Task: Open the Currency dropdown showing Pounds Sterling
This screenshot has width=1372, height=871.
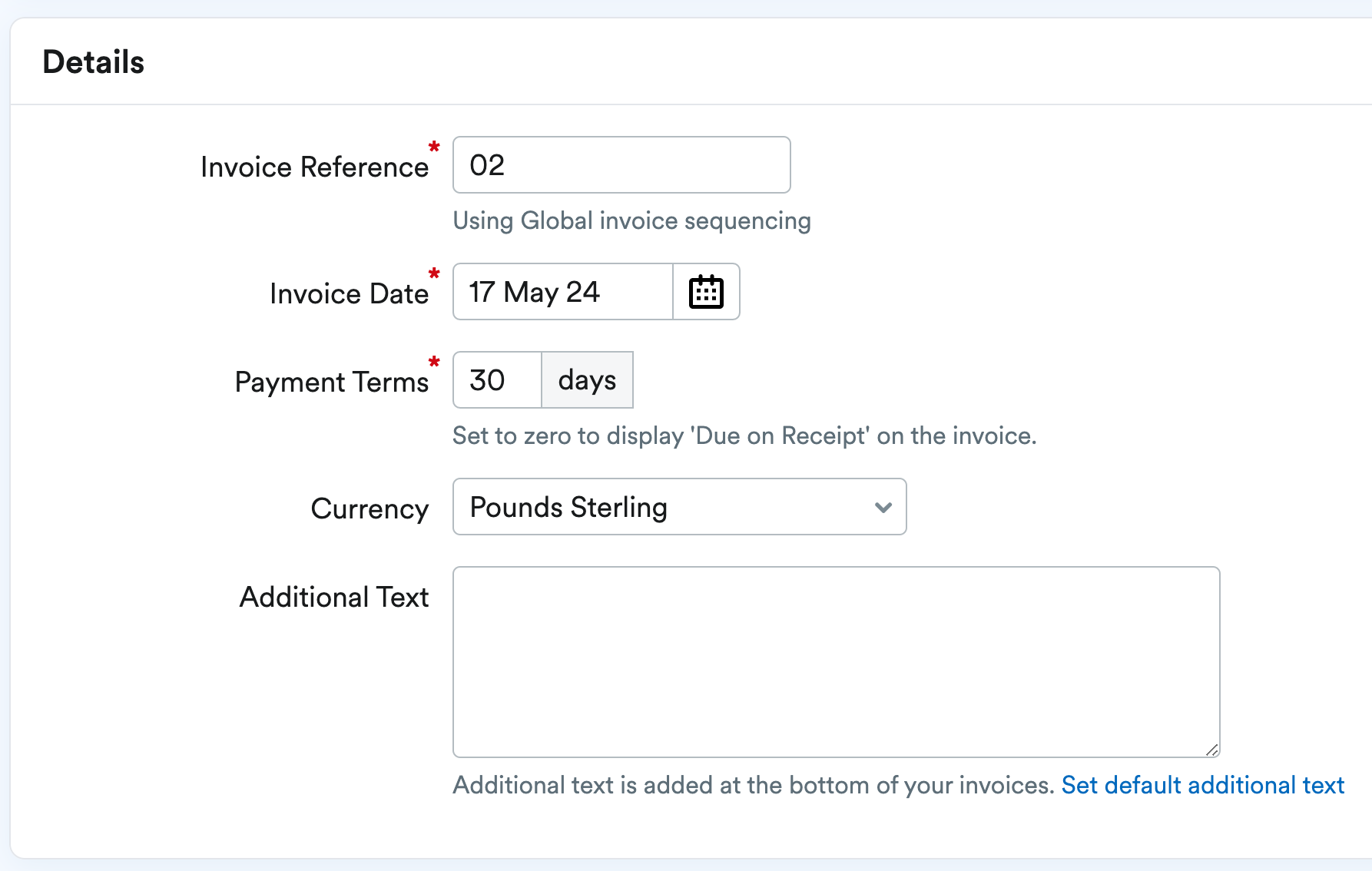Action: (x=679, y=507)
